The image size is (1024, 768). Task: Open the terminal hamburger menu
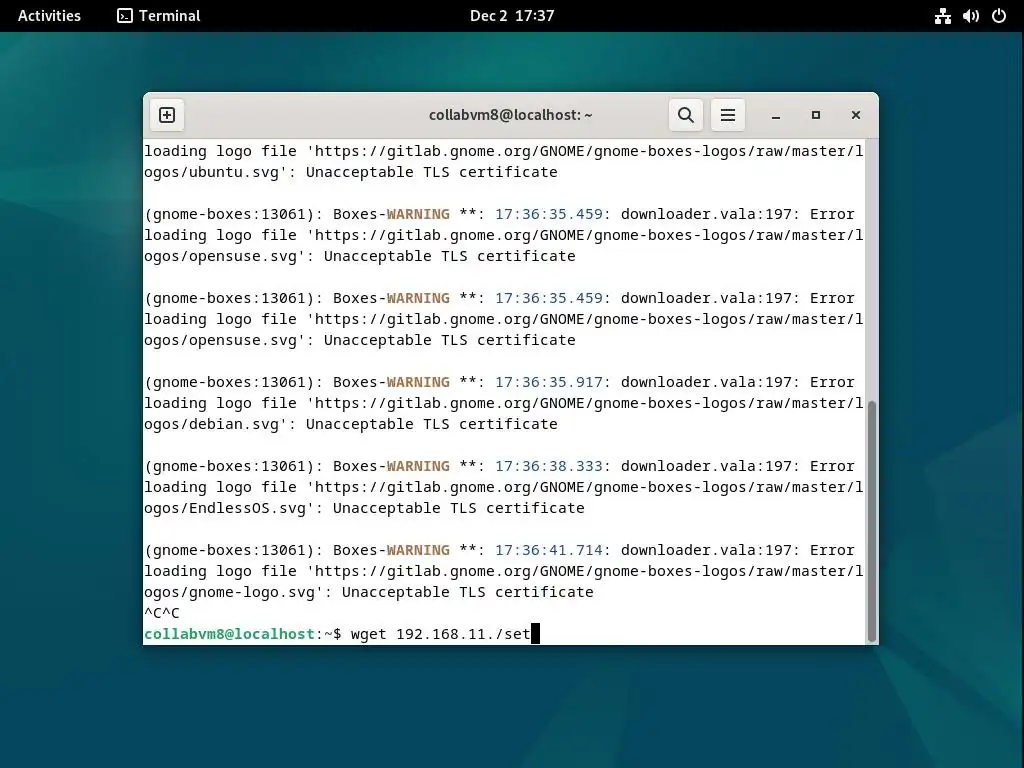[x=728, y=115]
